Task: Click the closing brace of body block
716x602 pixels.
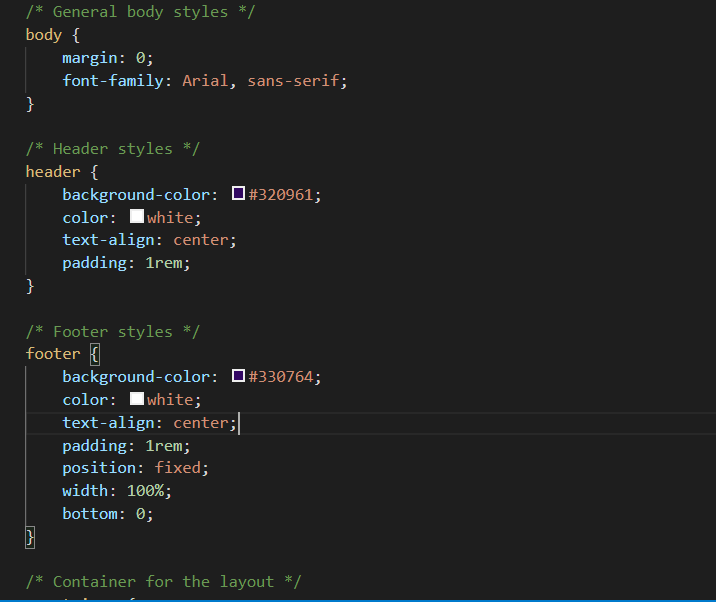Action: point(30,104)
